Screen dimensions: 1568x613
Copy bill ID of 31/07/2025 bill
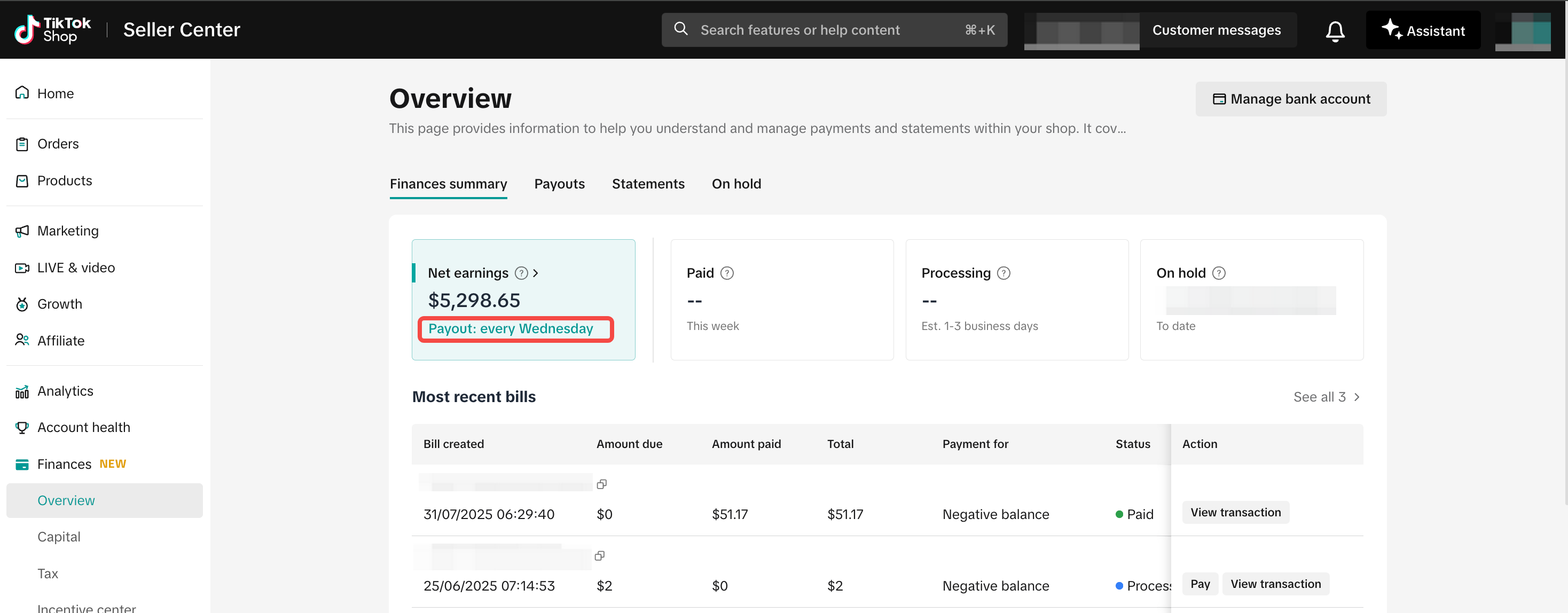601,484
